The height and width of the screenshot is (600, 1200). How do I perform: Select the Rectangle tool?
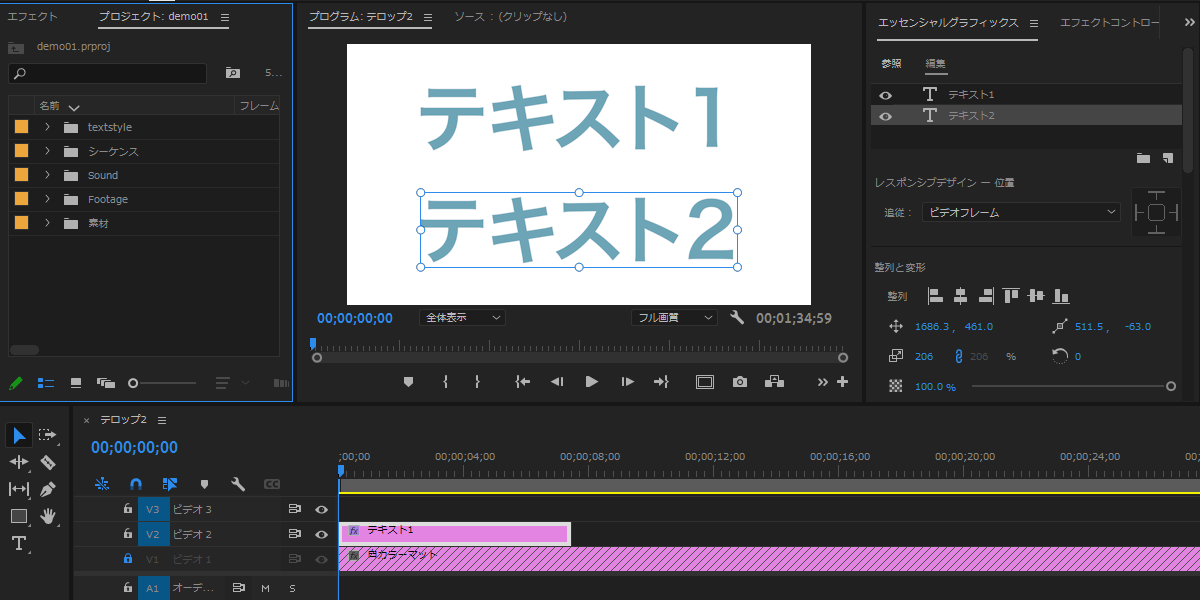19,516
